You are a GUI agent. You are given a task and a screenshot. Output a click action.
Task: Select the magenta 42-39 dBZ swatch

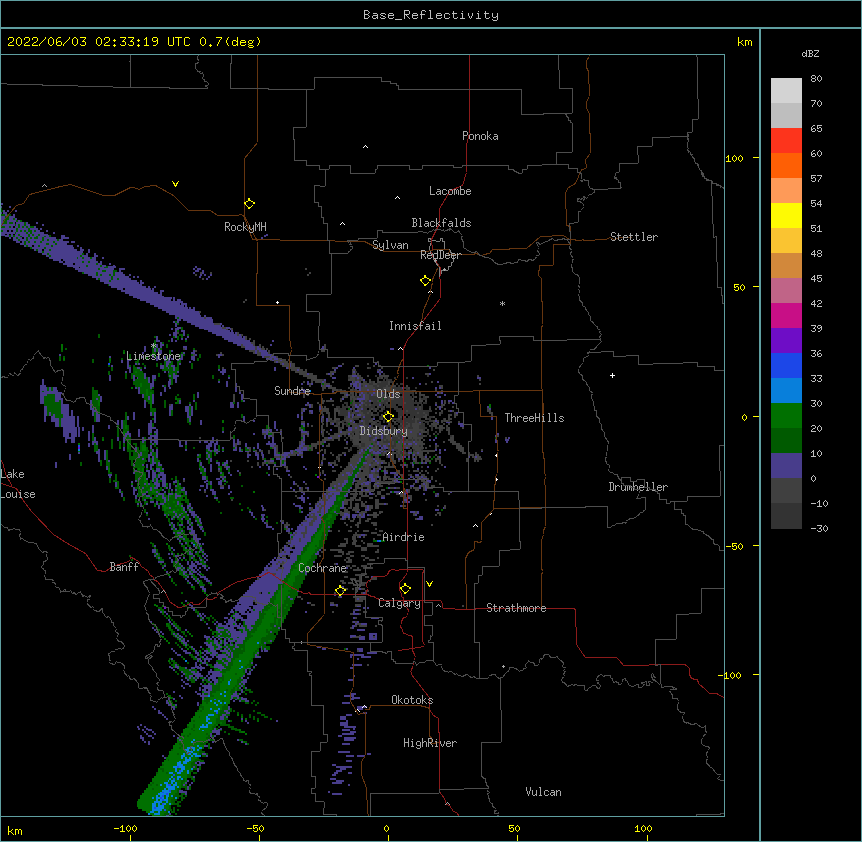786,315
